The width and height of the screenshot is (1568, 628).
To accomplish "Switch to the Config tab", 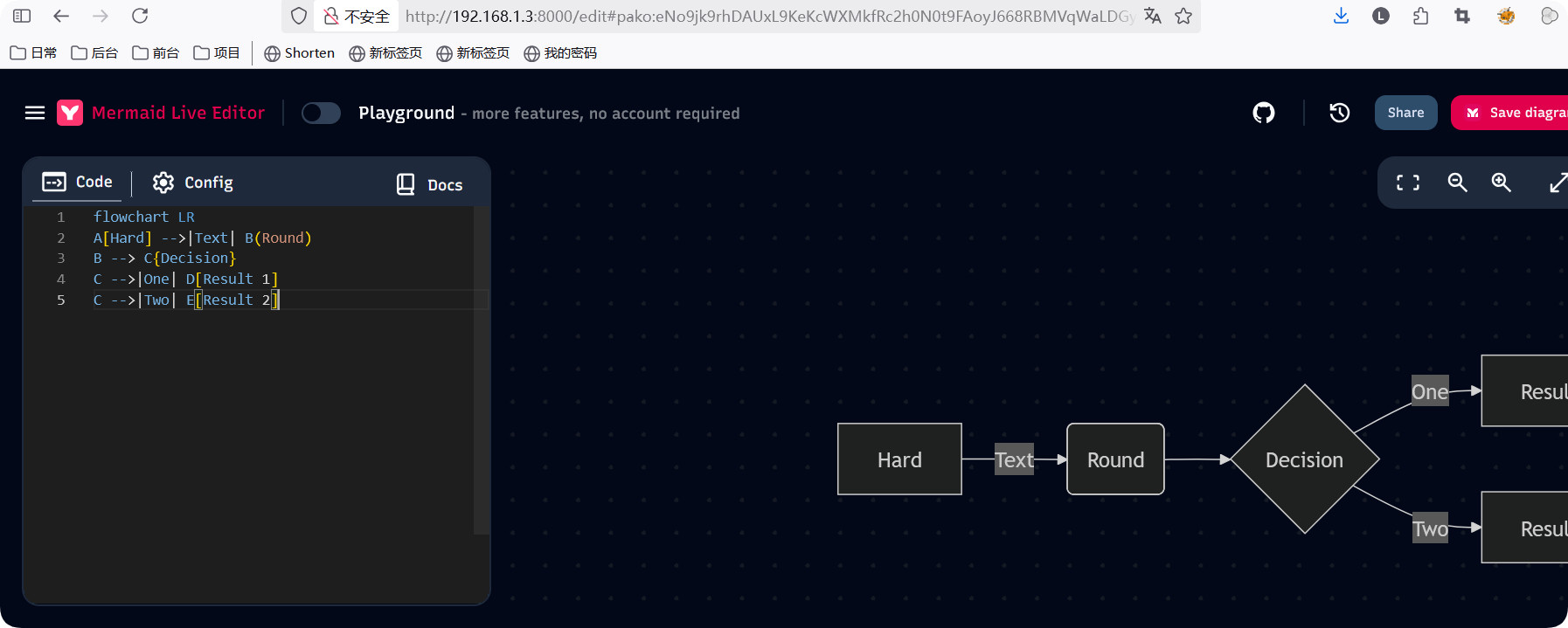I will [193, 183].
